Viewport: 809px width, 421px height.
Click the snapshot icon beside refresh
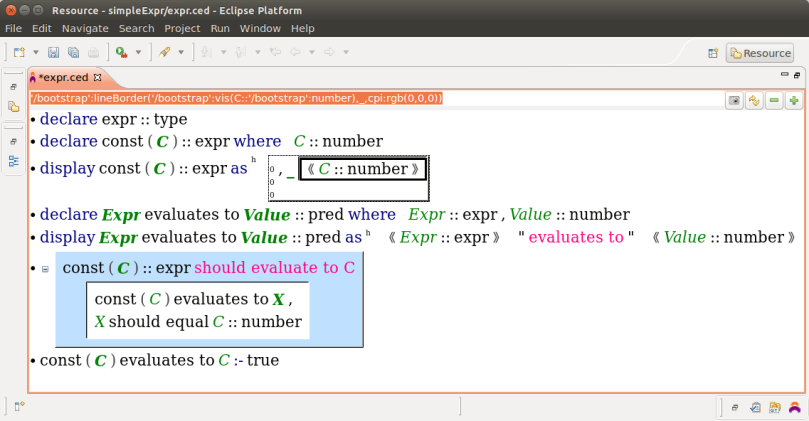click(x=735, y=100)
